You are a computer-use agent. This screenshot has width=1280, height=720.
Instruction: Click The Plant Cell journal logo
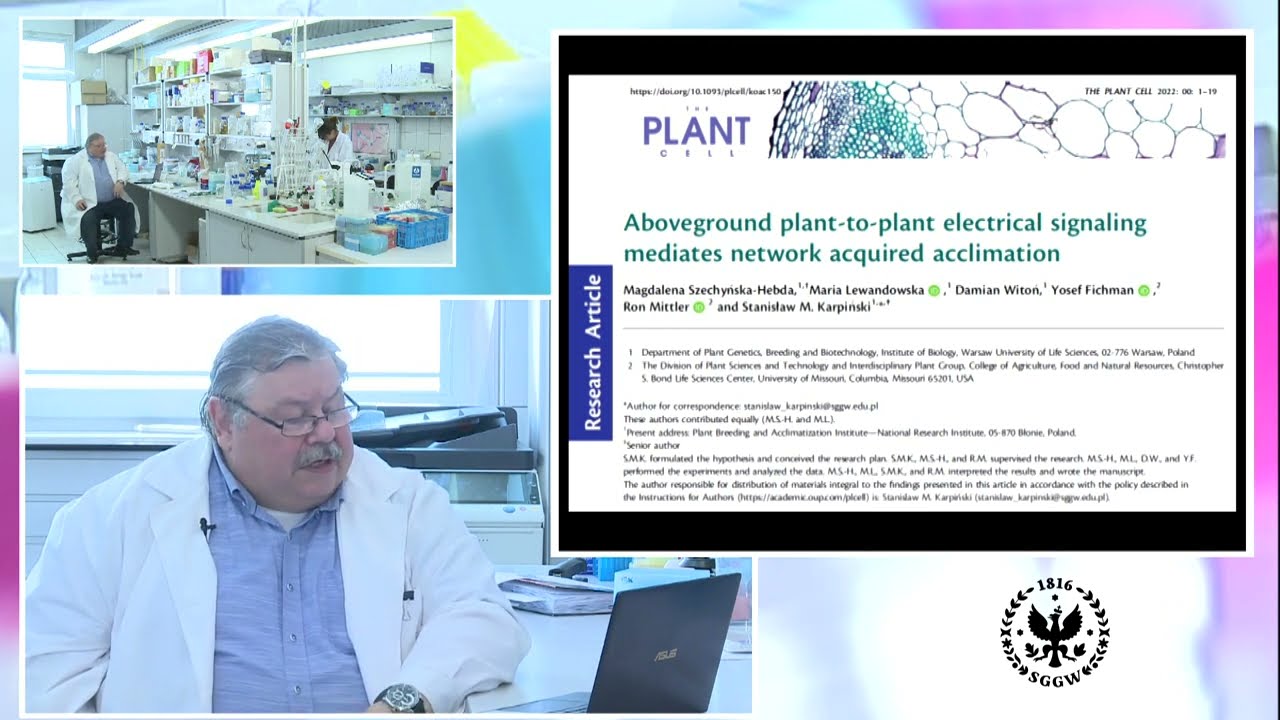point(696,131)
